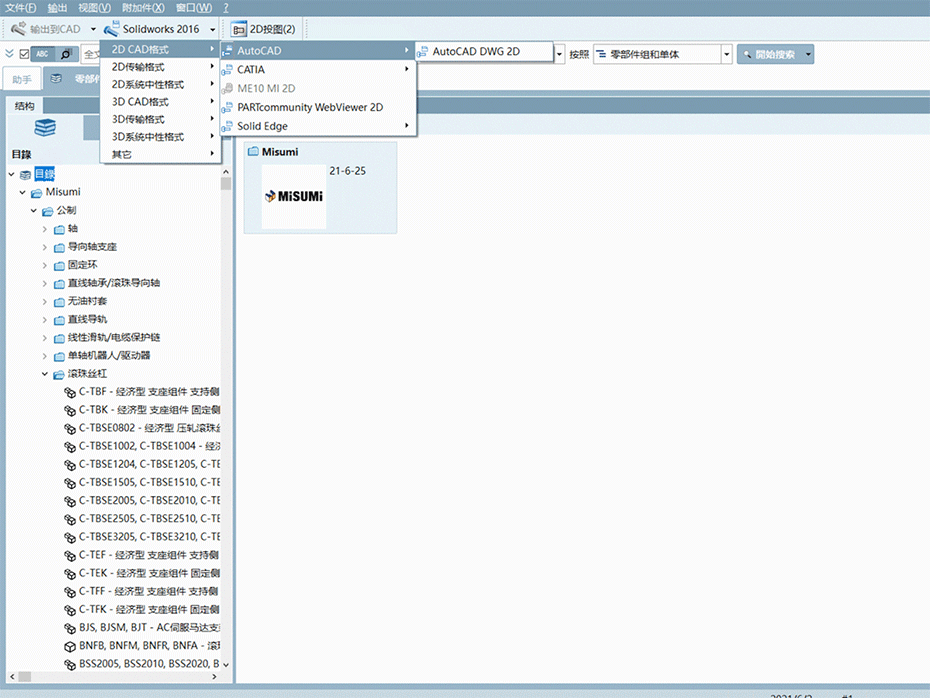Screen dimensions: 930x698
Task: Toggle the ABC text search mode
Action: (42, 54)
